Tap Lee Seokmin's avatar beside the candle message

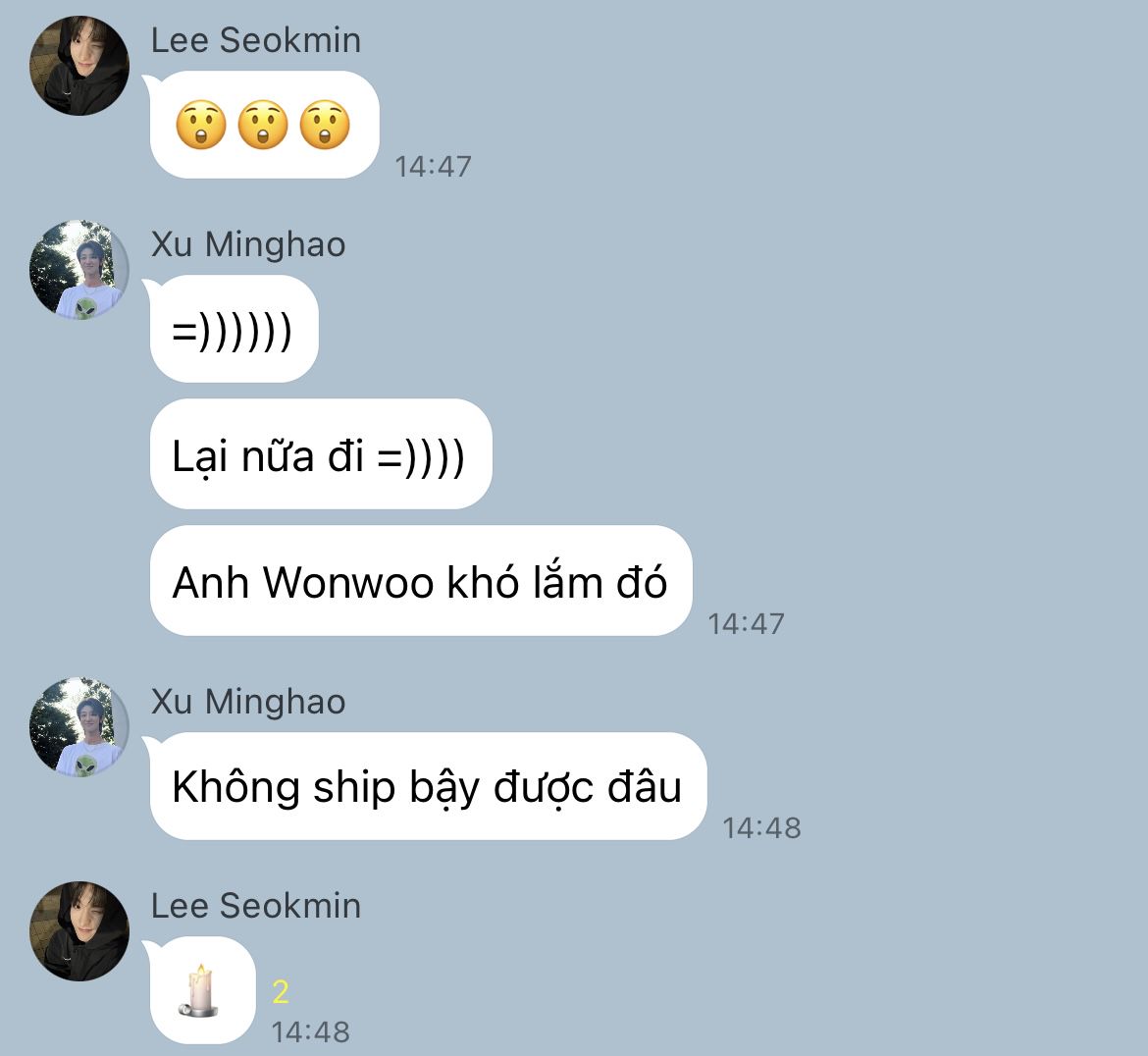79,931
